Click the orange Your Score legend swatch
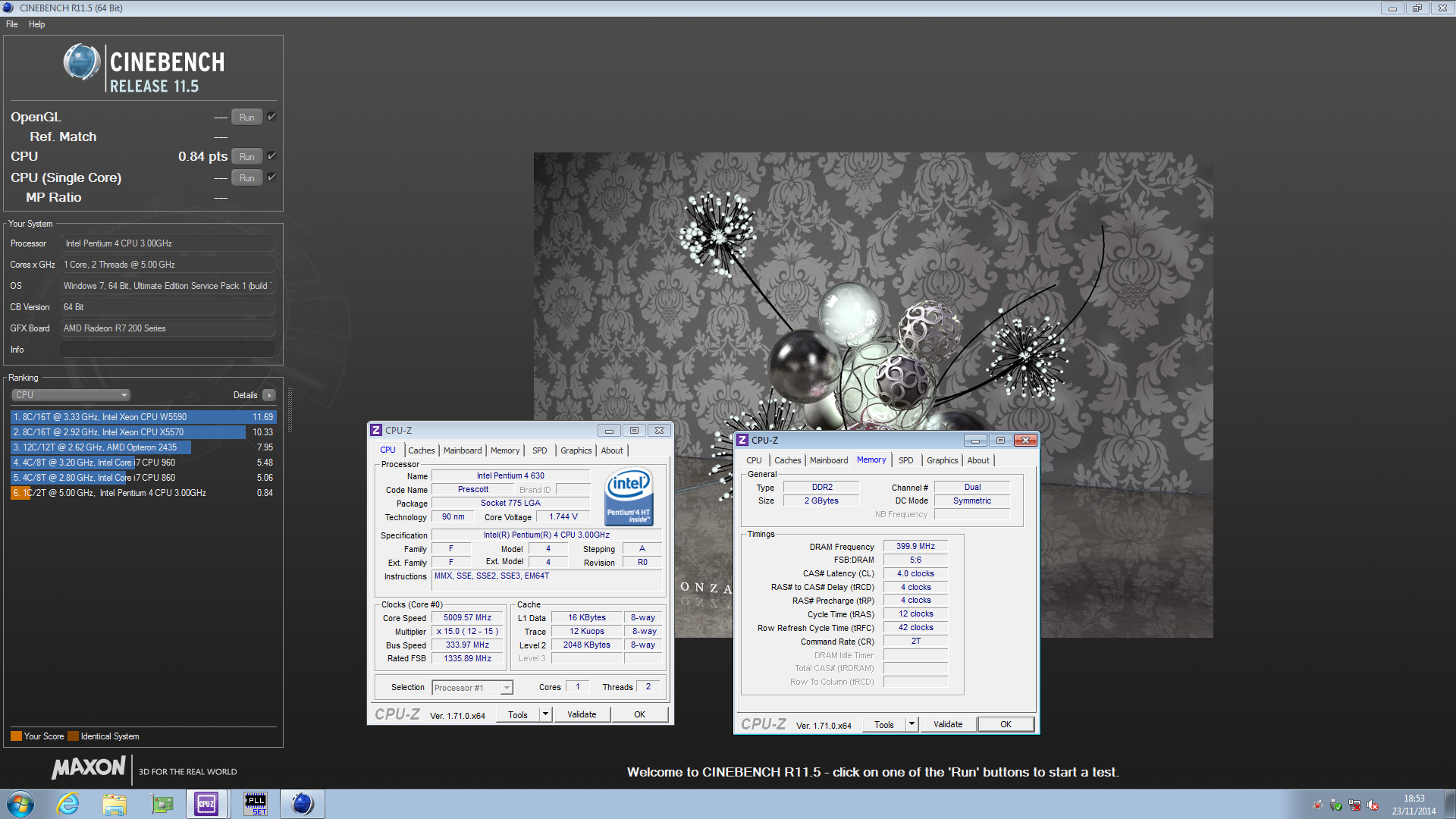This screenshot has width=1456, height=819. pyautogui.click(x=16, y=736)
